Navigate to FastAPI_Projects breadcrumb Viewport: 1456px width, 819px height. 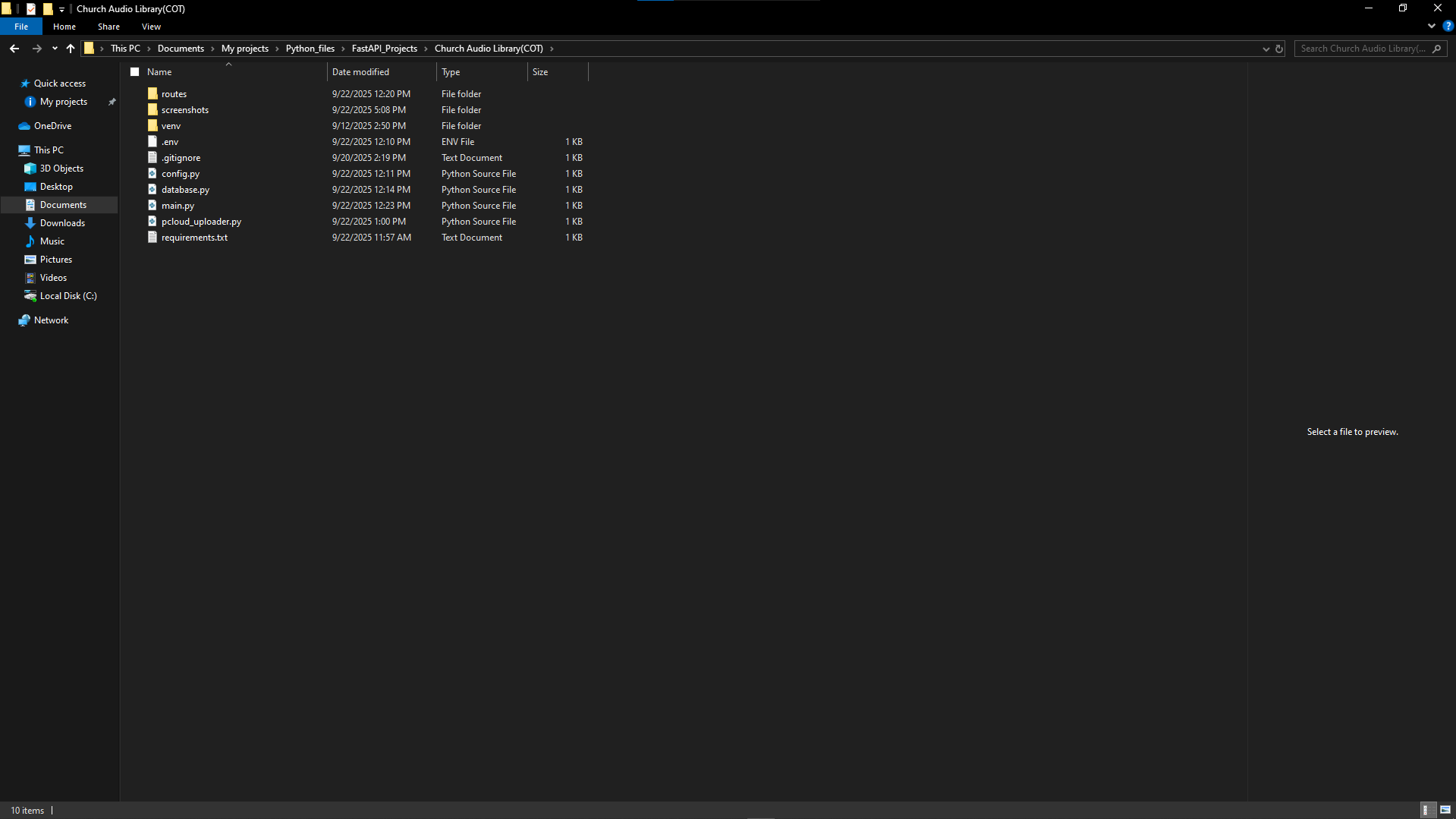385,49
